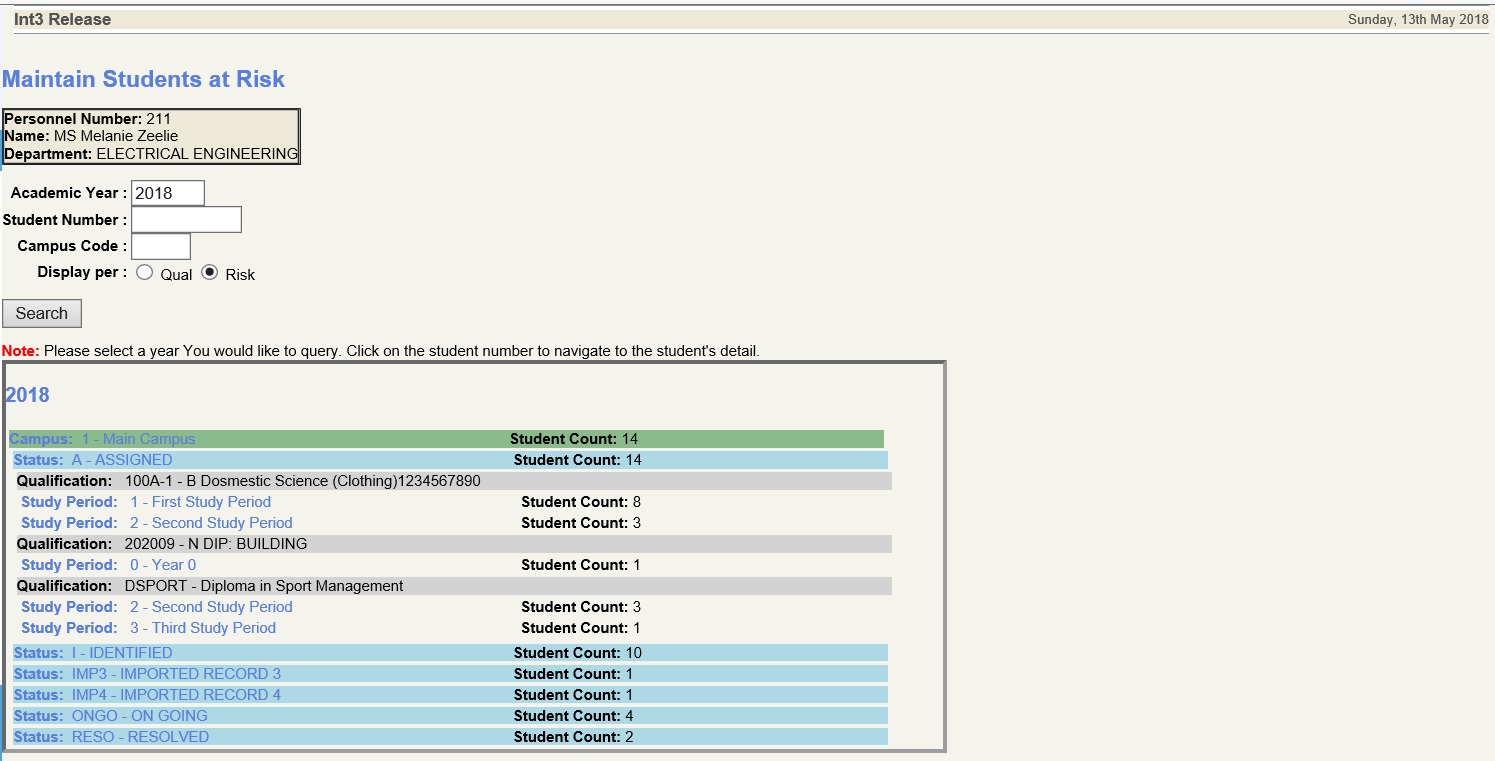Click the Academic Year input field

(167, 192)
